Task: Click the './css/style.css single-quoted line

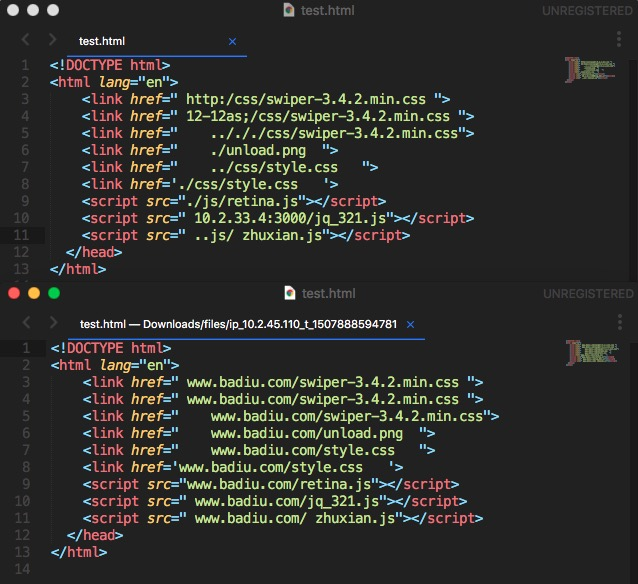Action: (210, 184)
